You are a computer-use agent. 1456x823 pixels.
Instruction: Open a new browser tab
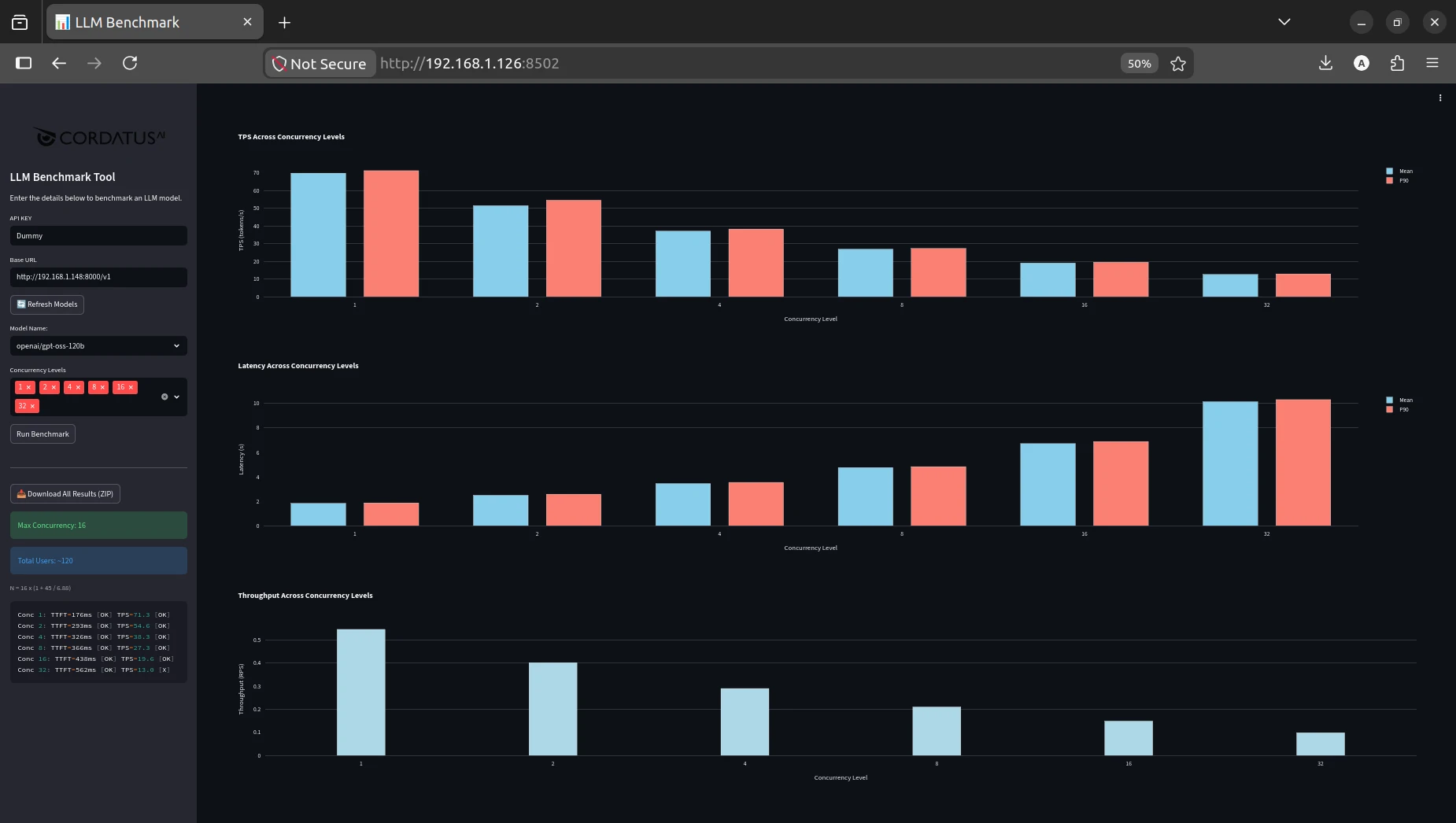point(284,23)
